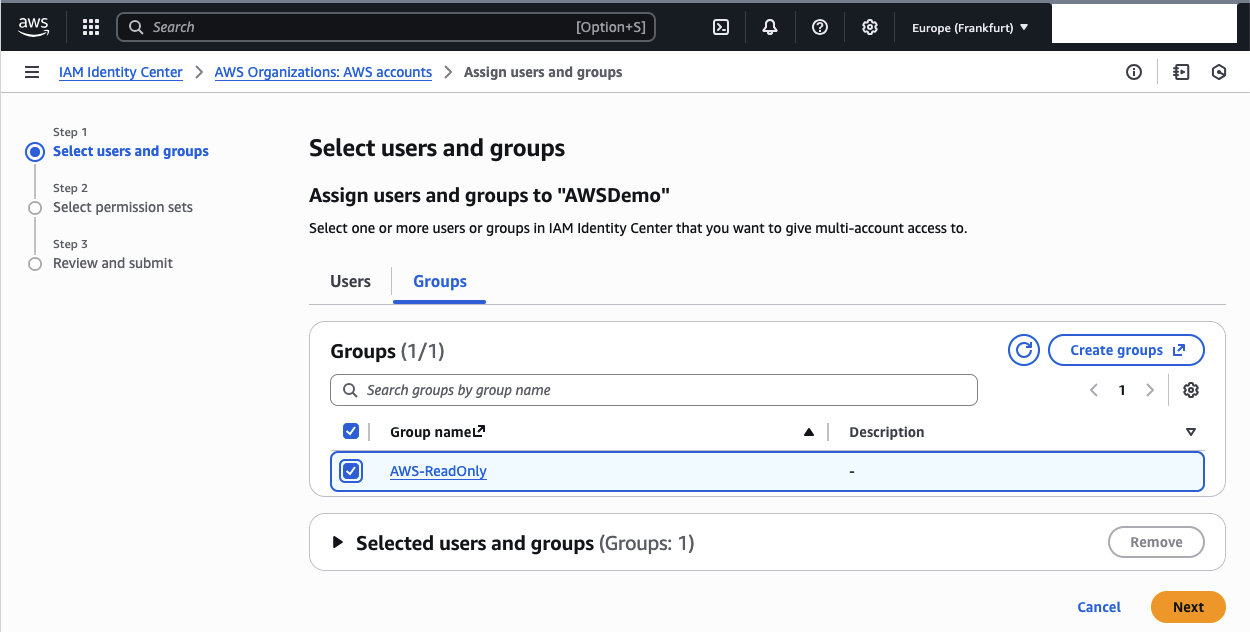Image resolution: width=1250 pixels, height=632 pixels.
Task: Open table preferences gear in Groups panel
Action: point(1190,390)
